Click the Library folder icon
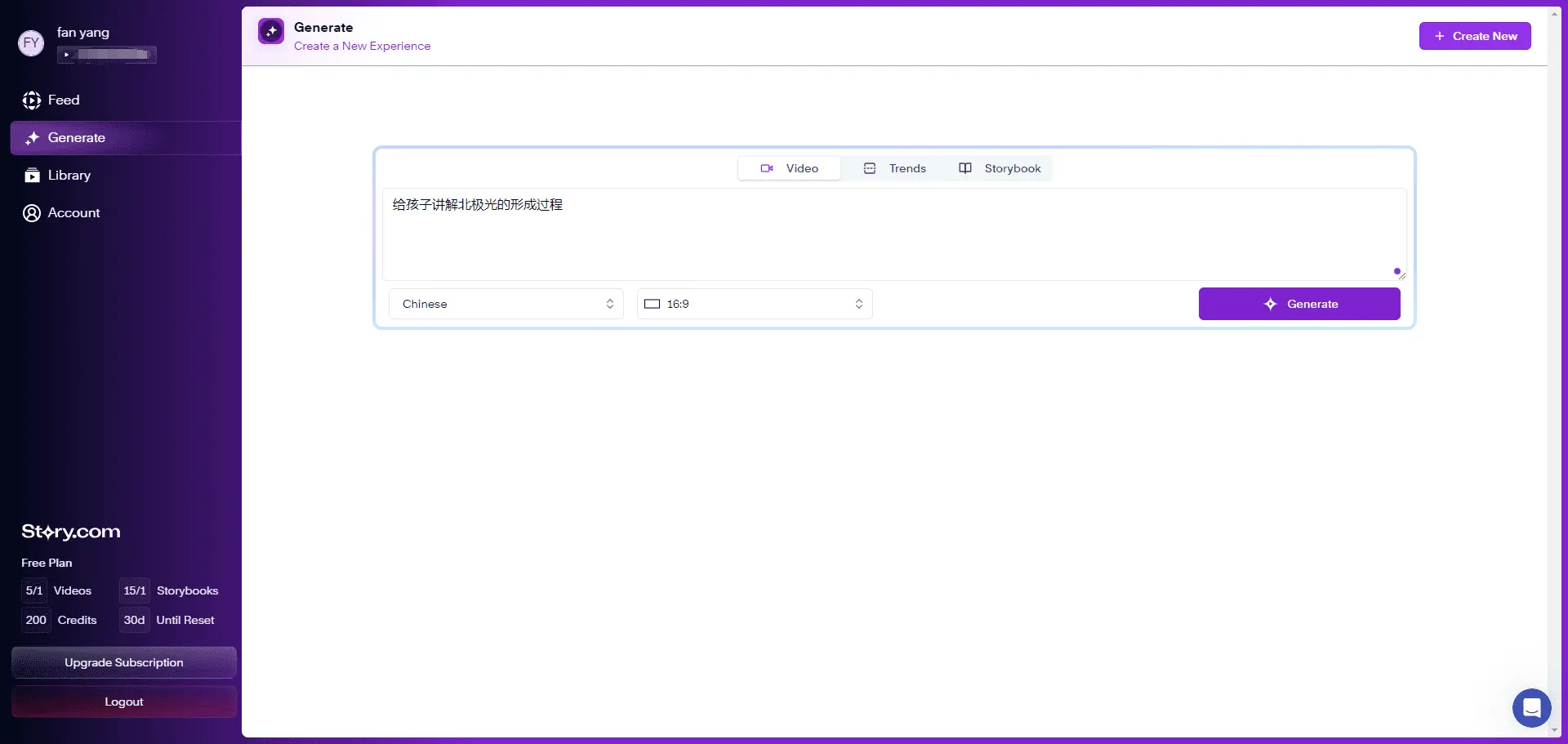The height and width of the screenshot is (744, 1568). pos(32,176)
